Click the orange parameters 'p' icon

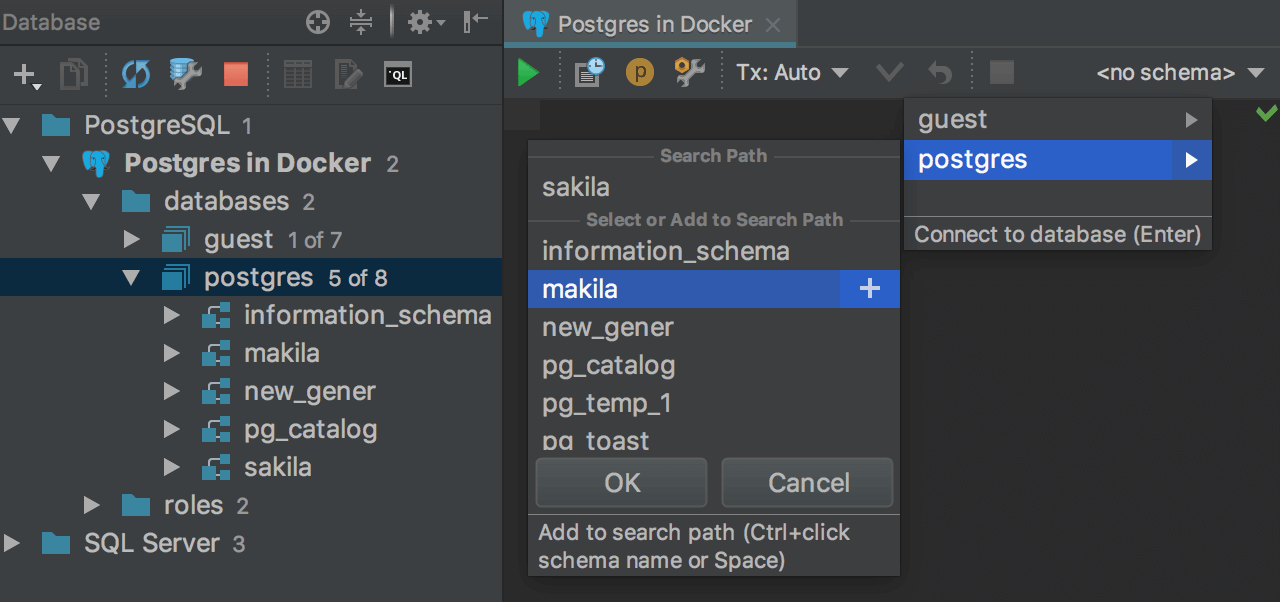tap(640, 72)
